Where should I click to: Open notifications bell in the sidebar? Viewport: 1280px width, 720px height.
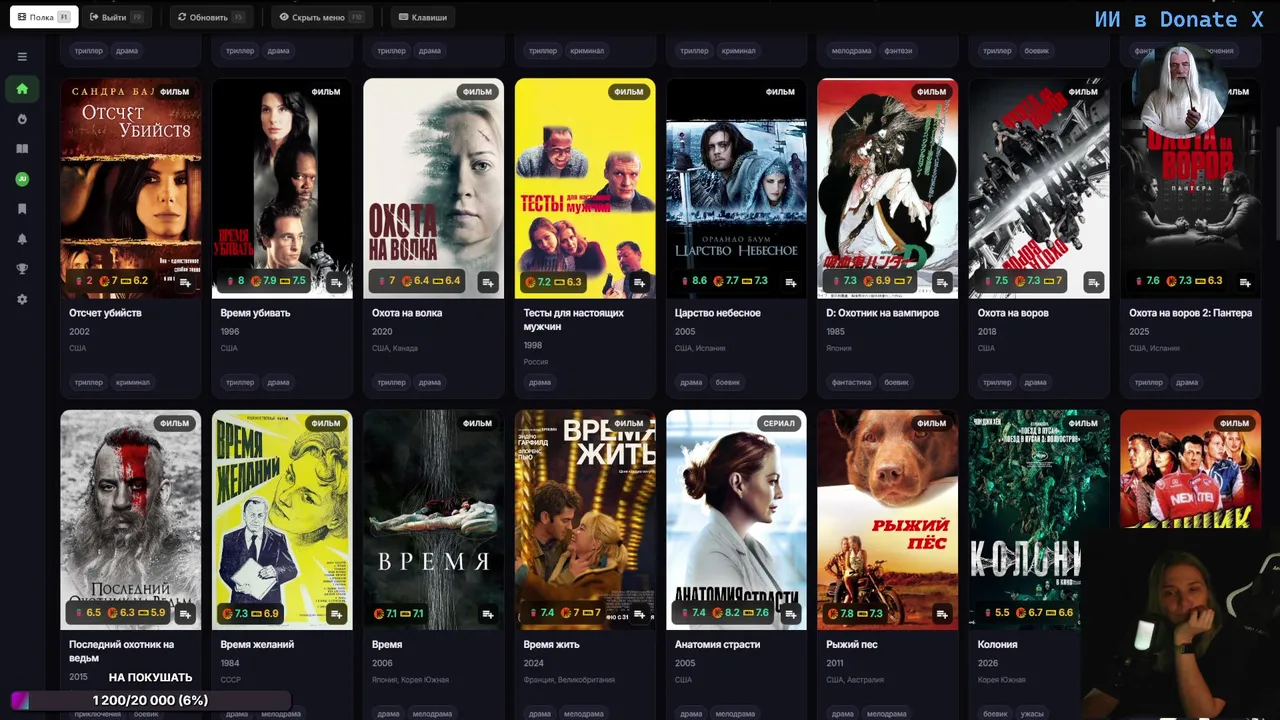tap(22, 239)
